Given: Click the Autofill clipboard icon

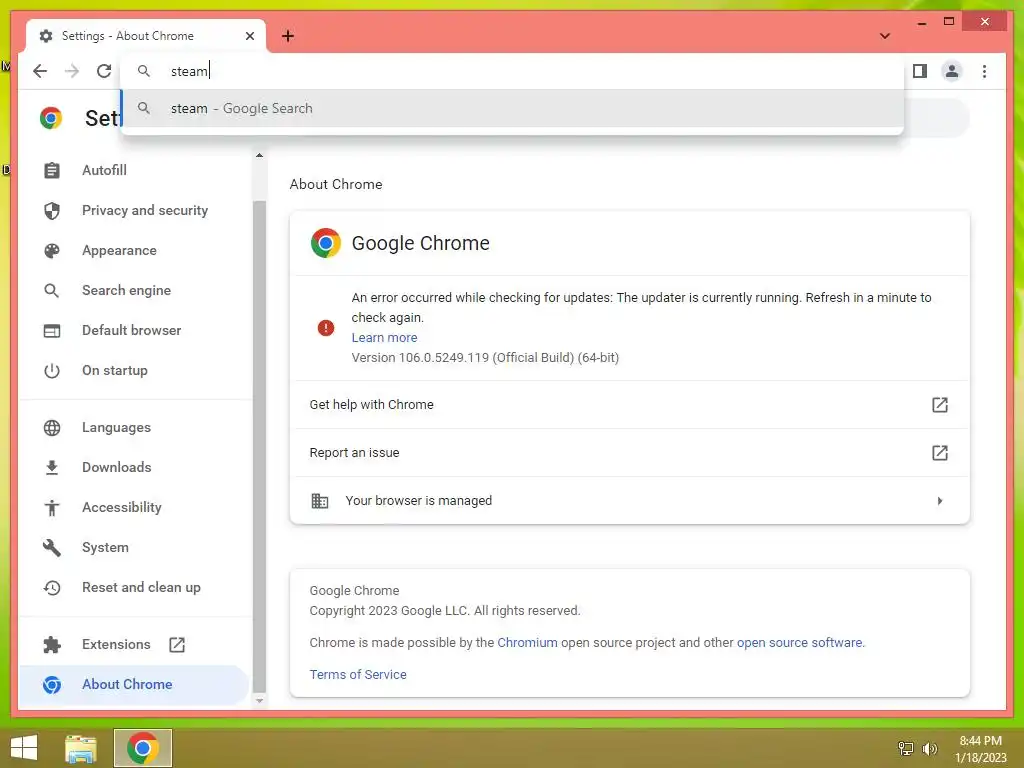Looking at the screenshot, I should coord(52,170).
